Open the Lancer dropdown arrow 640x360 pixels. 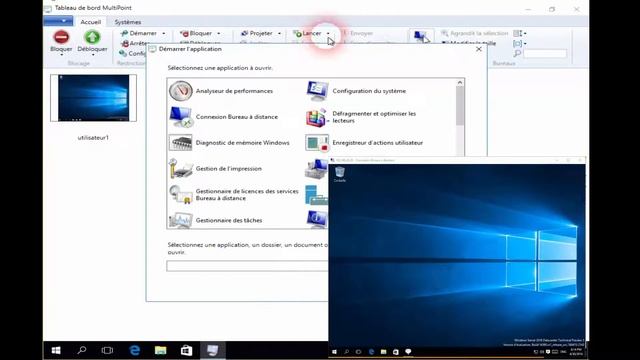[328, 33]
